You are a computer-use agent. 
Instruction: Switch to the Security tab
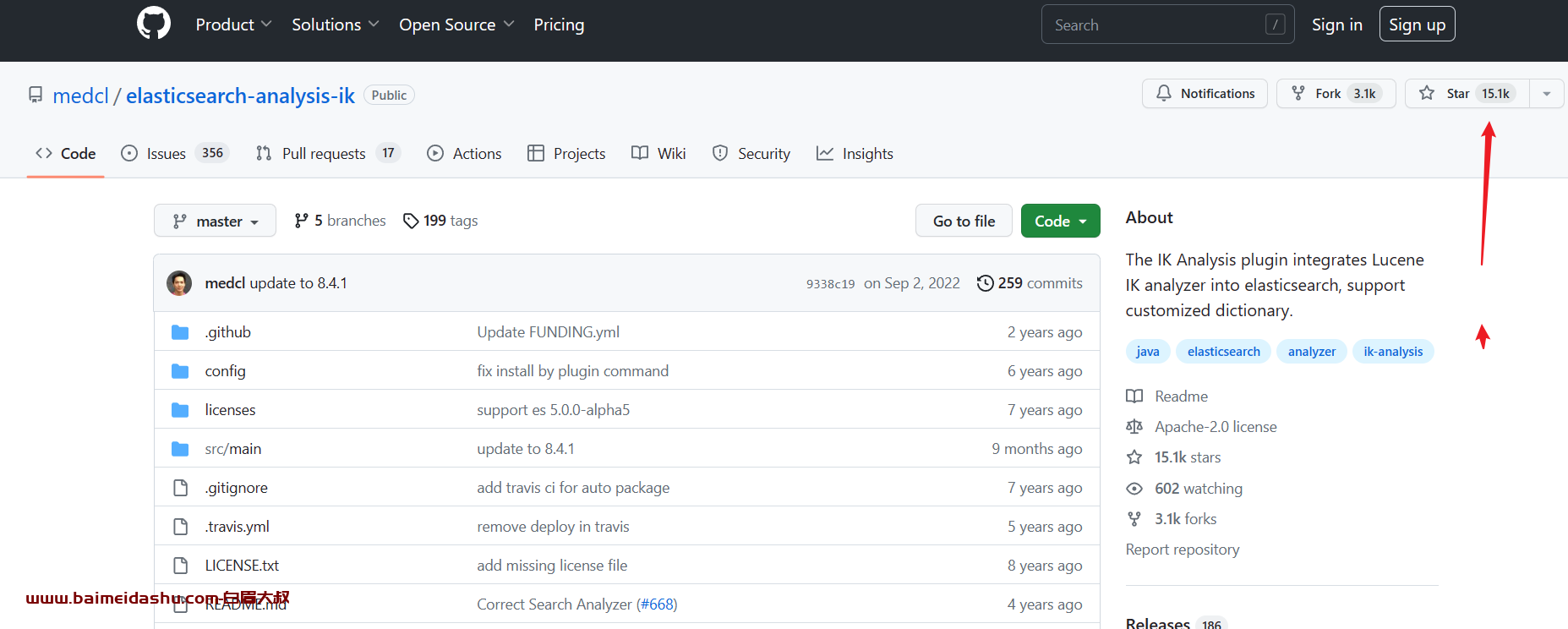pyautogui.click(x=751, y=153)
